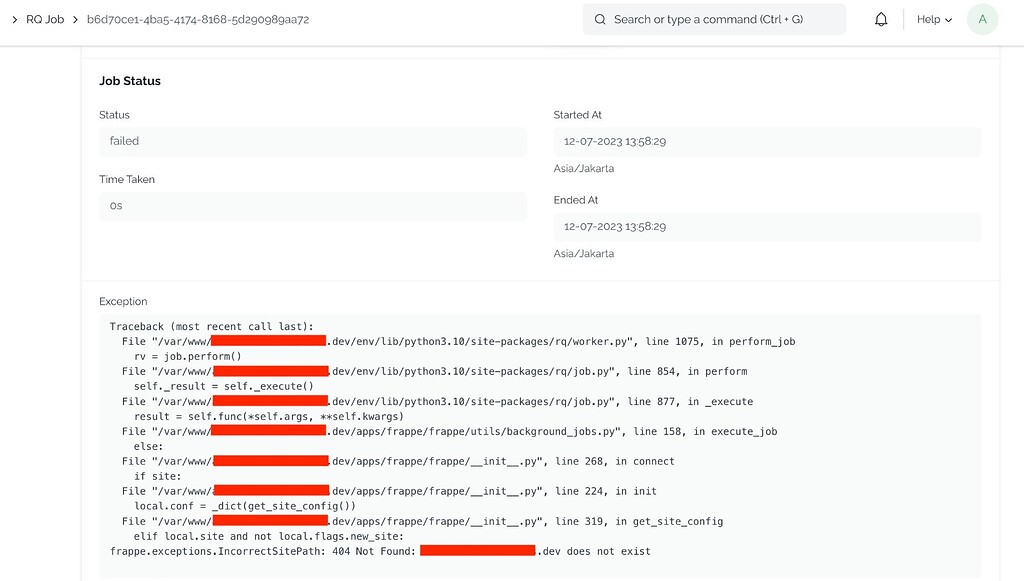Click the Asia/Jakarta label under Ended At

pos(584,253)
